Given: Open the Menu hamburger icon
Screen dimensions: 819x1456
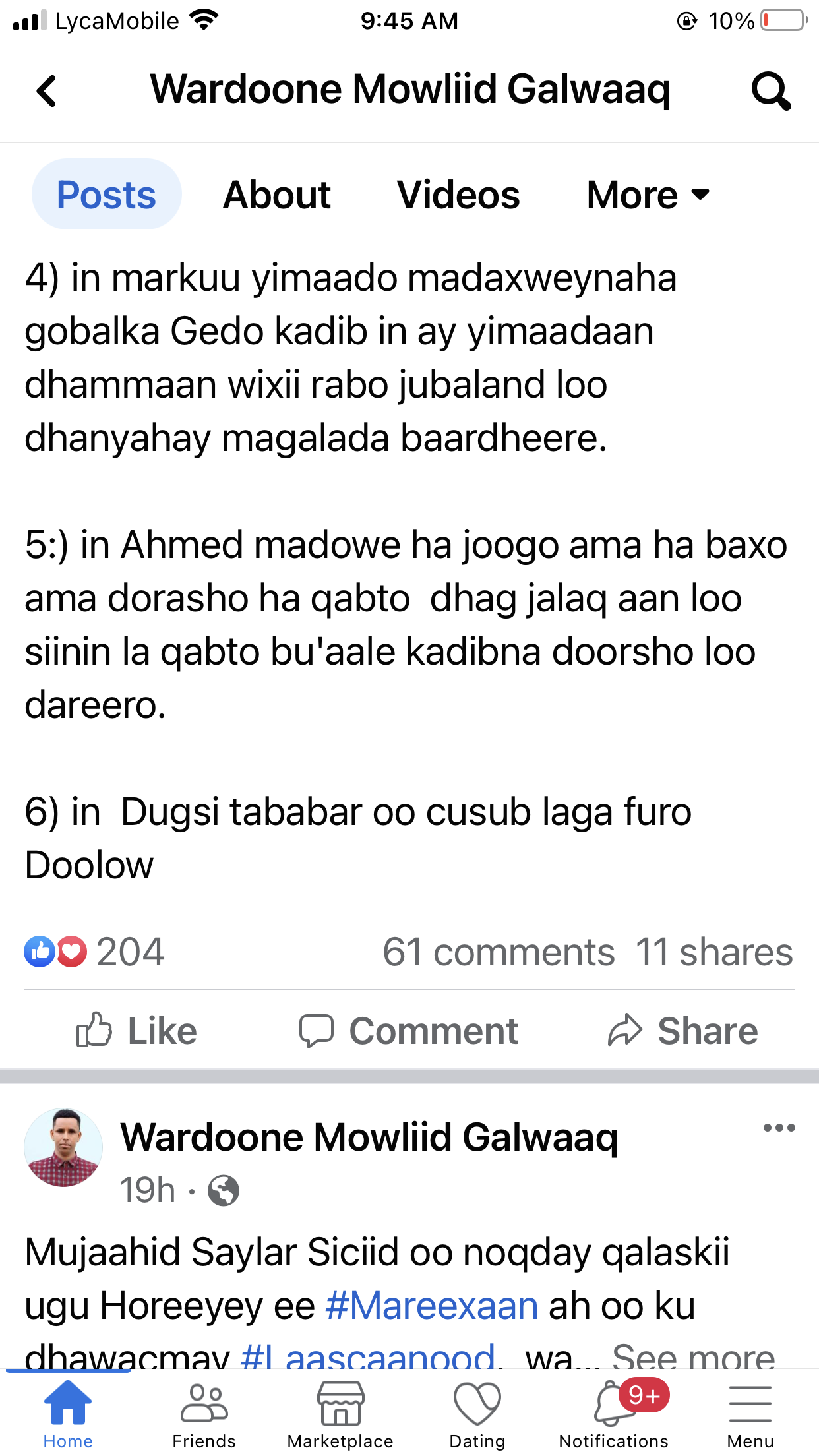Looking at the screenshot, I should 750,1403.
